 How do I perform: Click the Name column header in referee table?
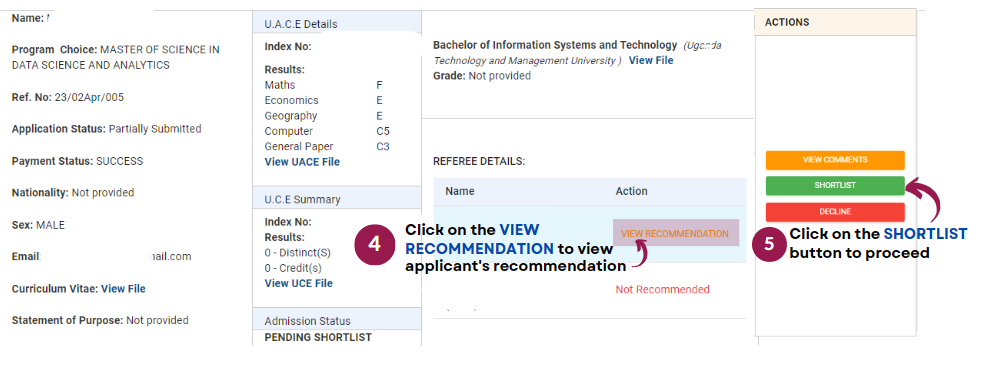click(459, 191)
